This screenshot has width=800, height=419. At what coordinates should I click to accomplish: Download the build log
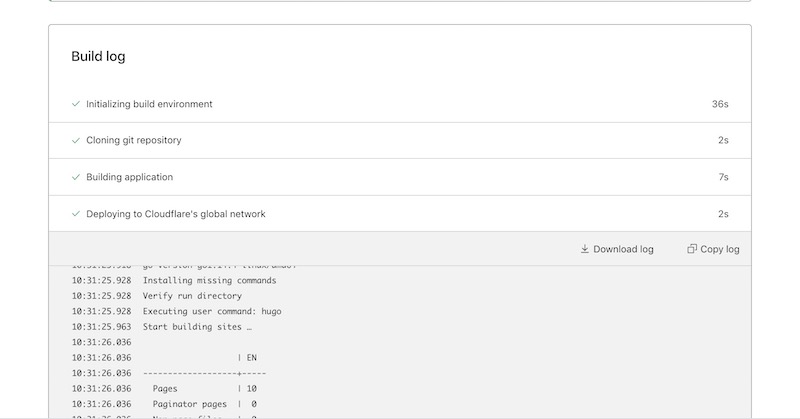point(617,249)
